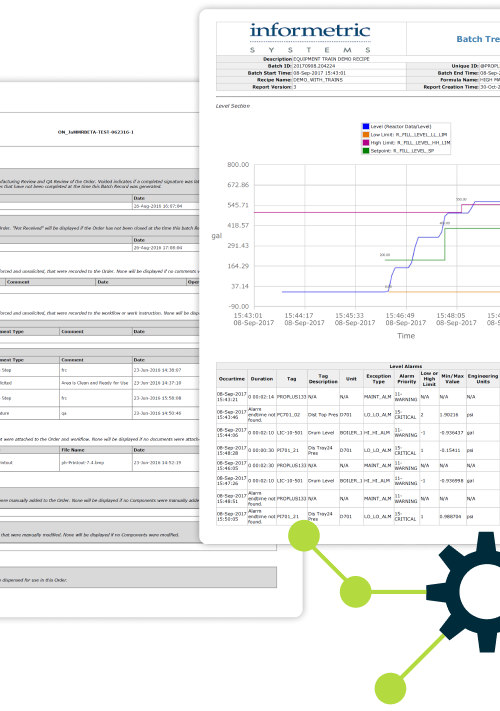Select the 'Batch Tre' report title text
500x711 pixels.
point(478,39)
